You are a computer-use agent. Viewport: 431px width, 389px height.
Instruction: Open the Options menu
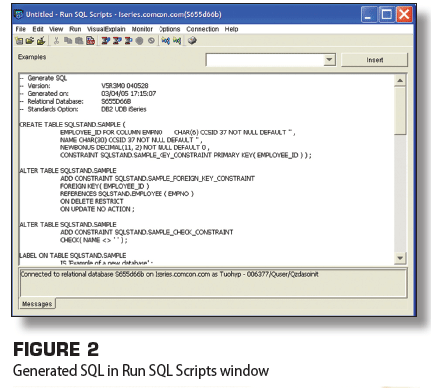pyautogui.click(x=170, y=29)
